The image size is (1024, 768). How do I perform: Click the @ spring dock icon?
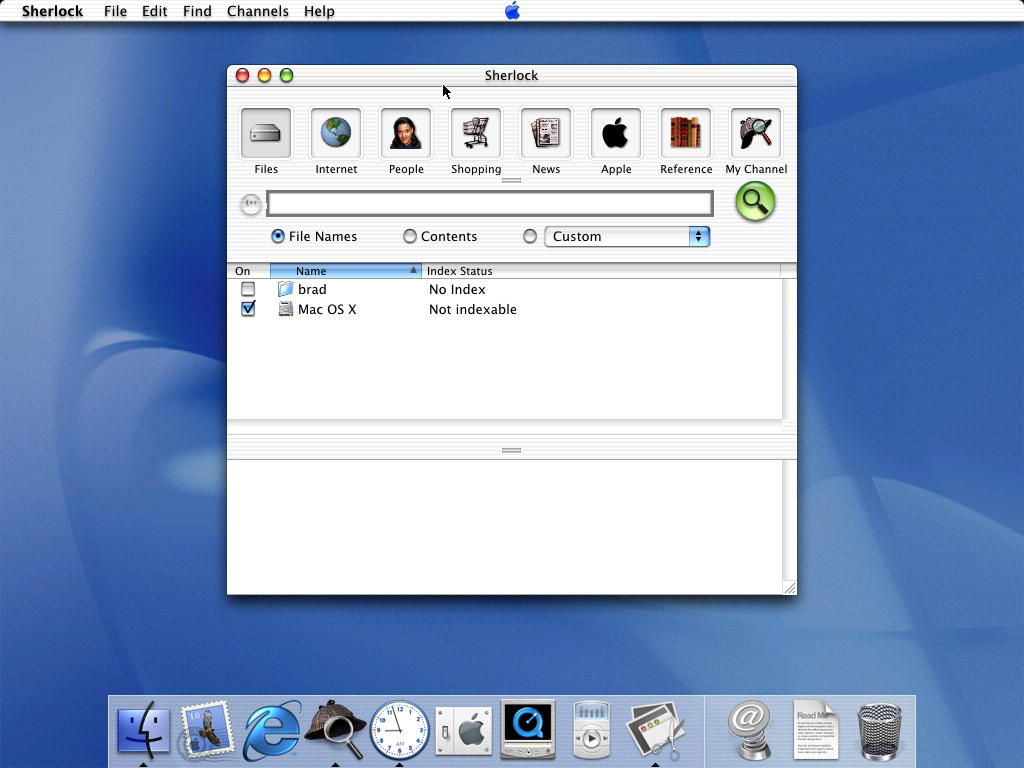750,730
